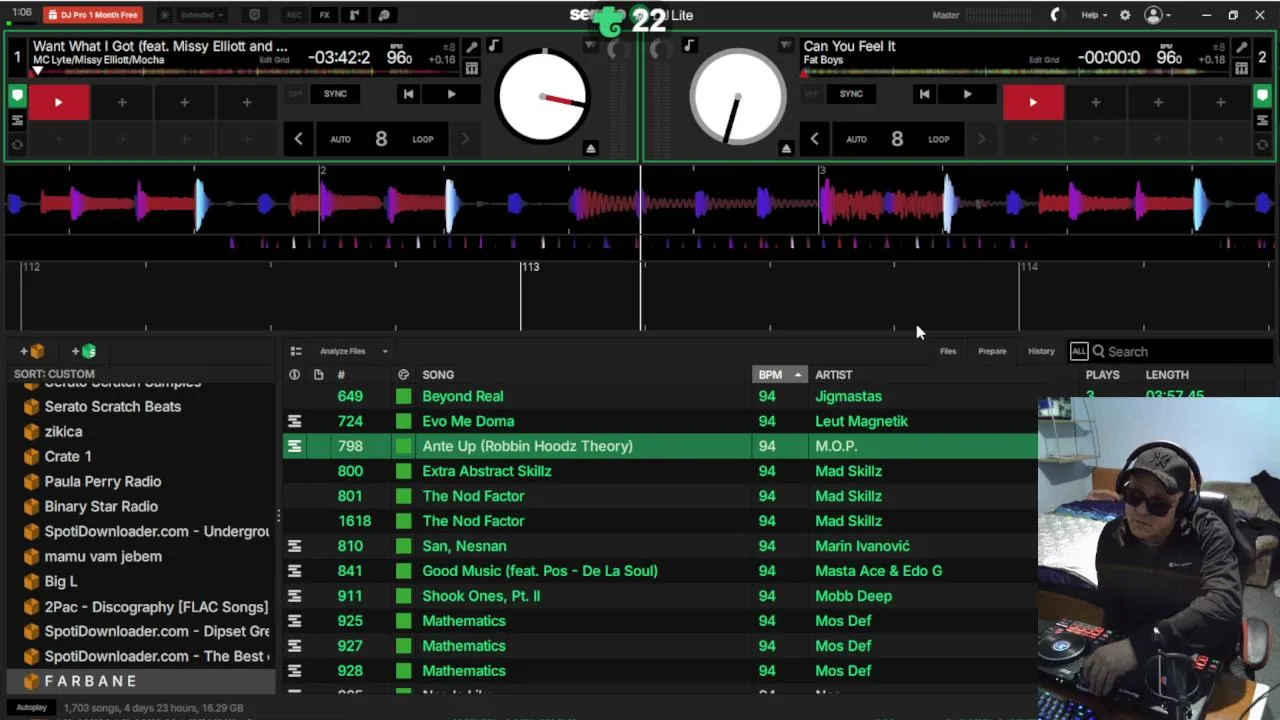1280x720 pixels.
Task: Select deck 2 hot cue mode icon
Action: coord(1262,95)
